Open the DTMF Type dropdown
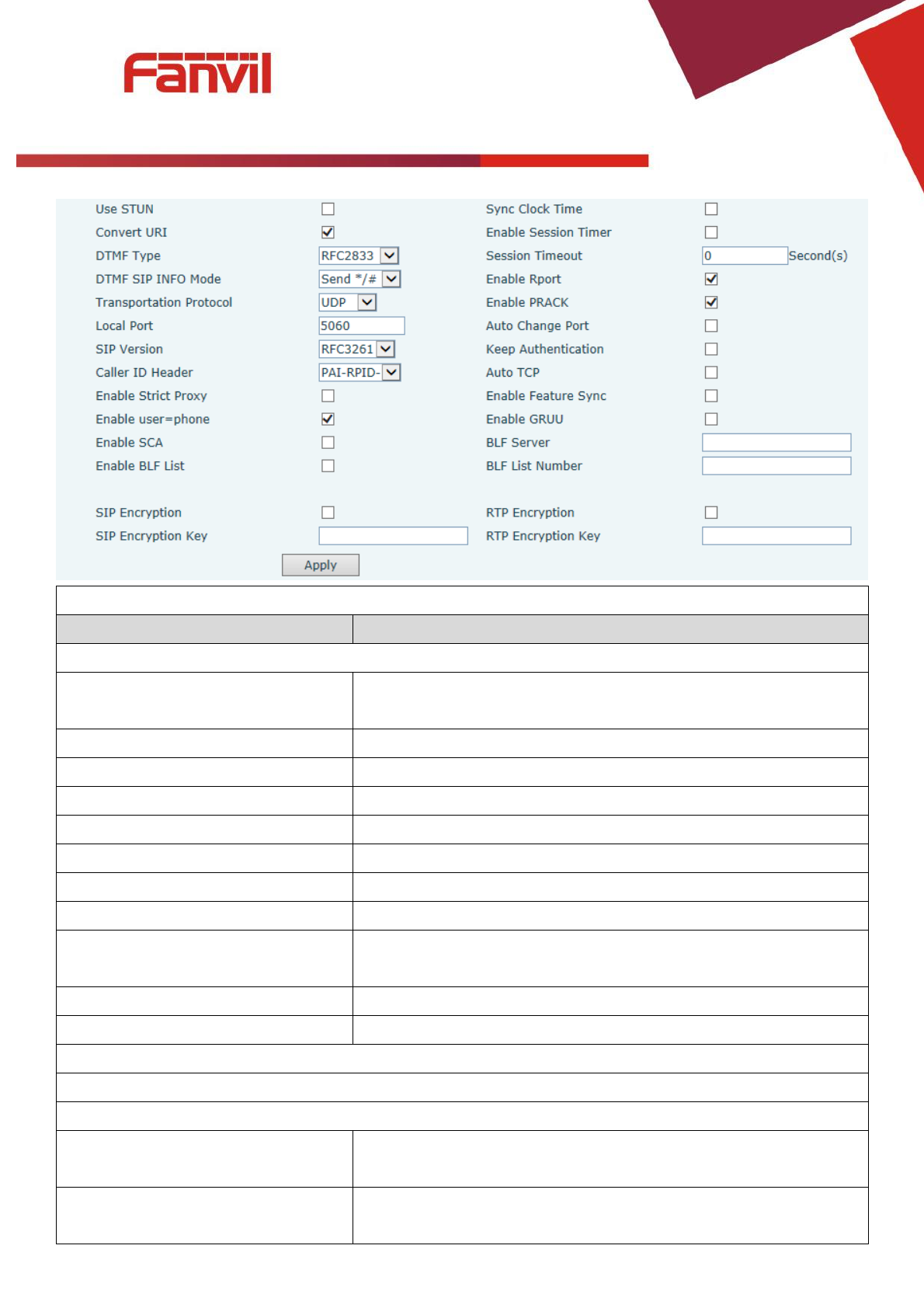Viewport: 924px width, 1308px height. pyautogui.click(x=359, y=256)
